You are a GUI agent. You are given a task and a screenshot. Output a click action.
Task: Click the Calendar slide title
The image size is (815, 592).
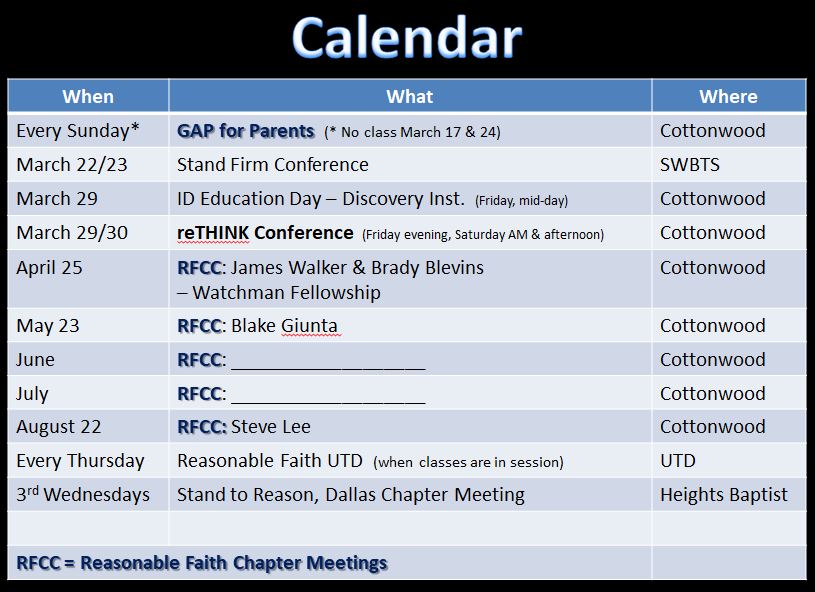pyautogui.click(x=407, y=38)
